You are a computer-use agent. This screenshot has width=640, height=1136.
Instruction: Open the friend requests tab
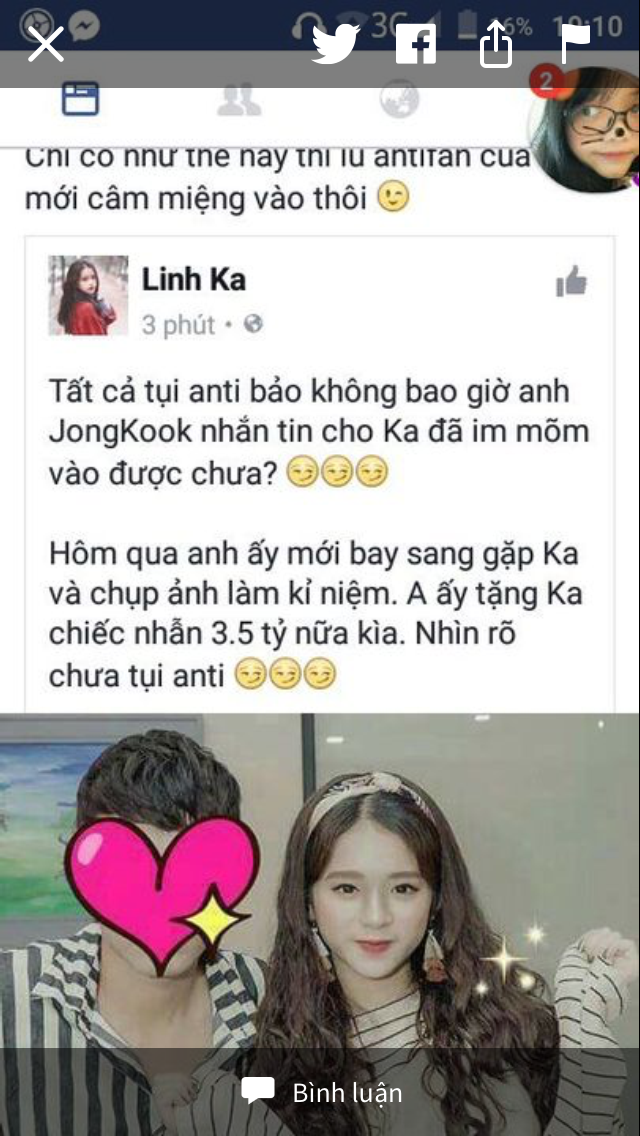(239, 100)
